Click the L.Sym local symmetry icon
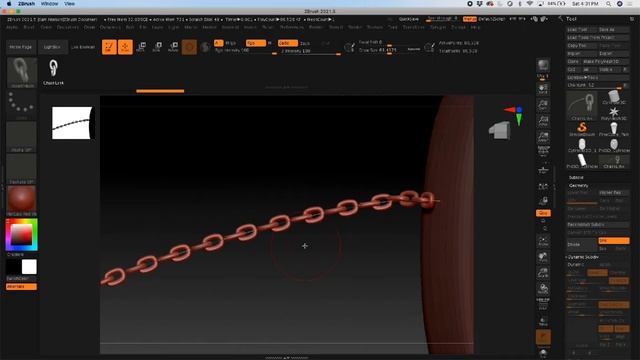The width and height of the screenshot is (640, 360). (x=543, y=186)
